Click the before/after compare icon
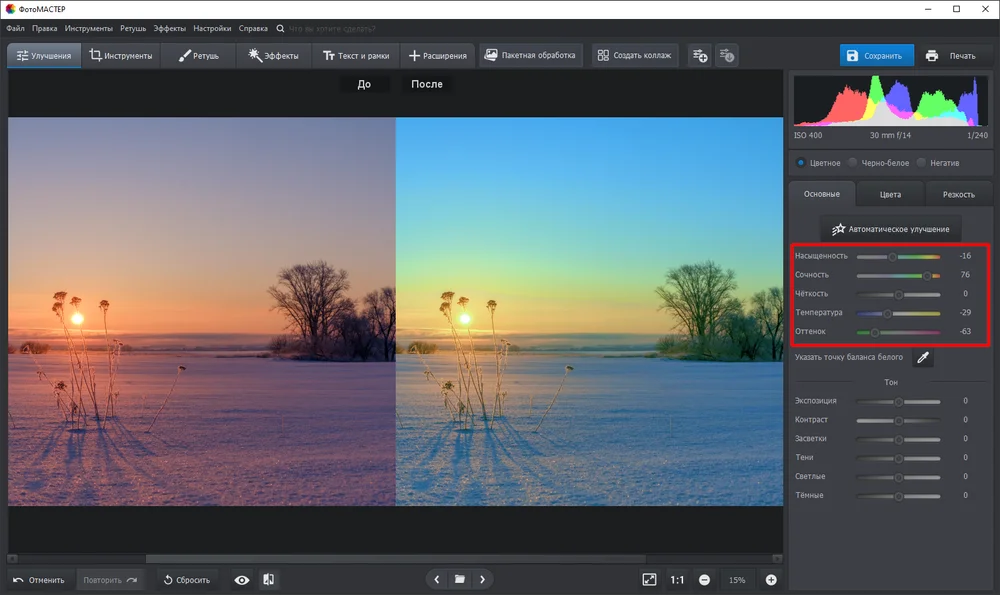Screen dimensions: 1000x595 pyautogui.click(x=268, y=580)
